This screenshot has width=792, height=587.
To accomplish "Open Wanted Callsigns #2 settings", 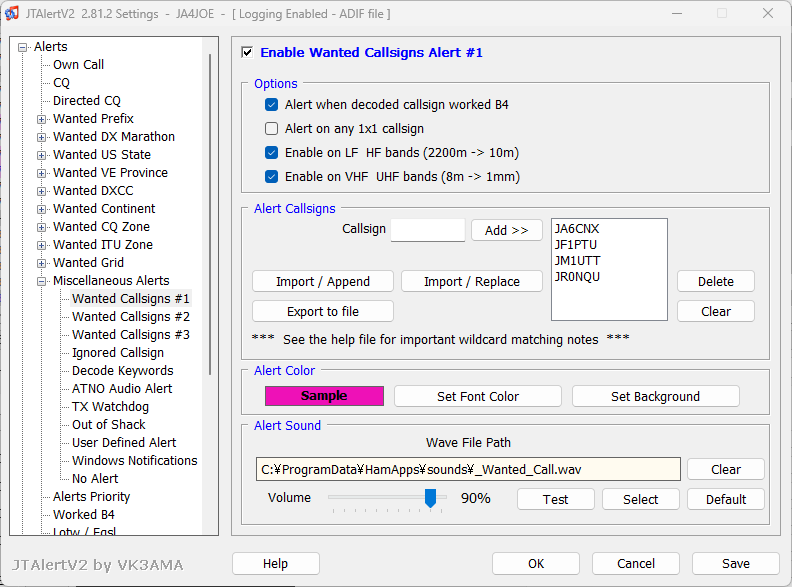I will pos(131,317).
